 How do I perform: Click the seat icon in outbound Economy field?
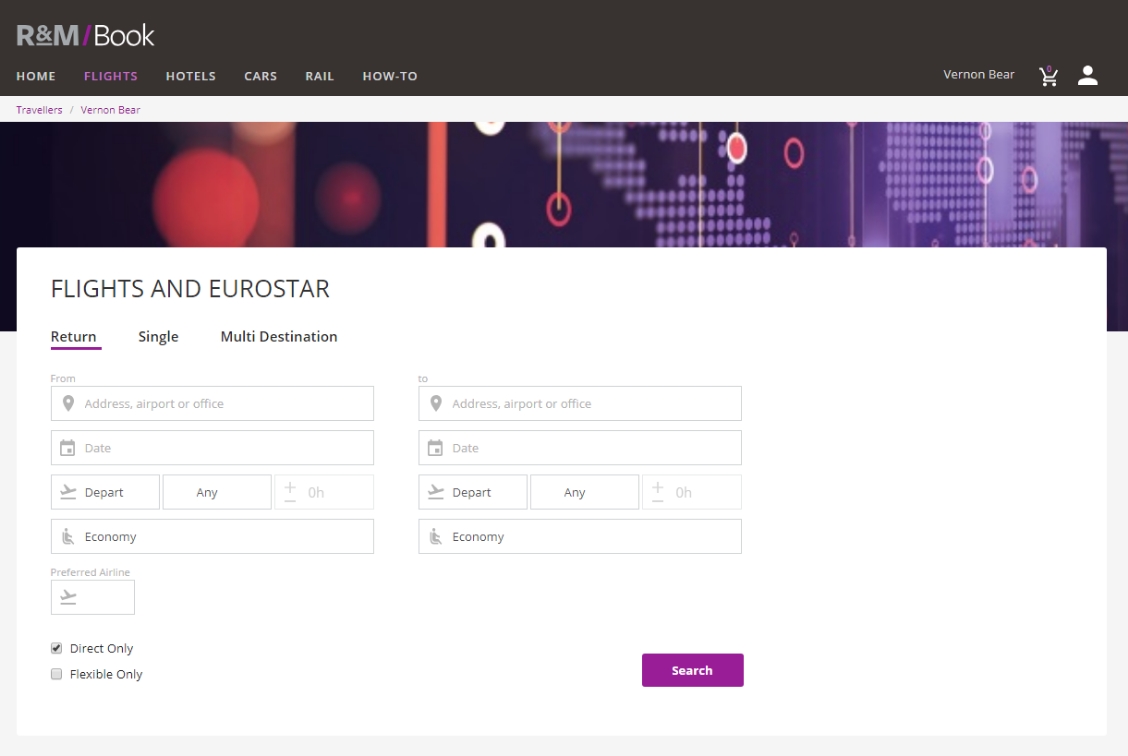coord(68,537)
